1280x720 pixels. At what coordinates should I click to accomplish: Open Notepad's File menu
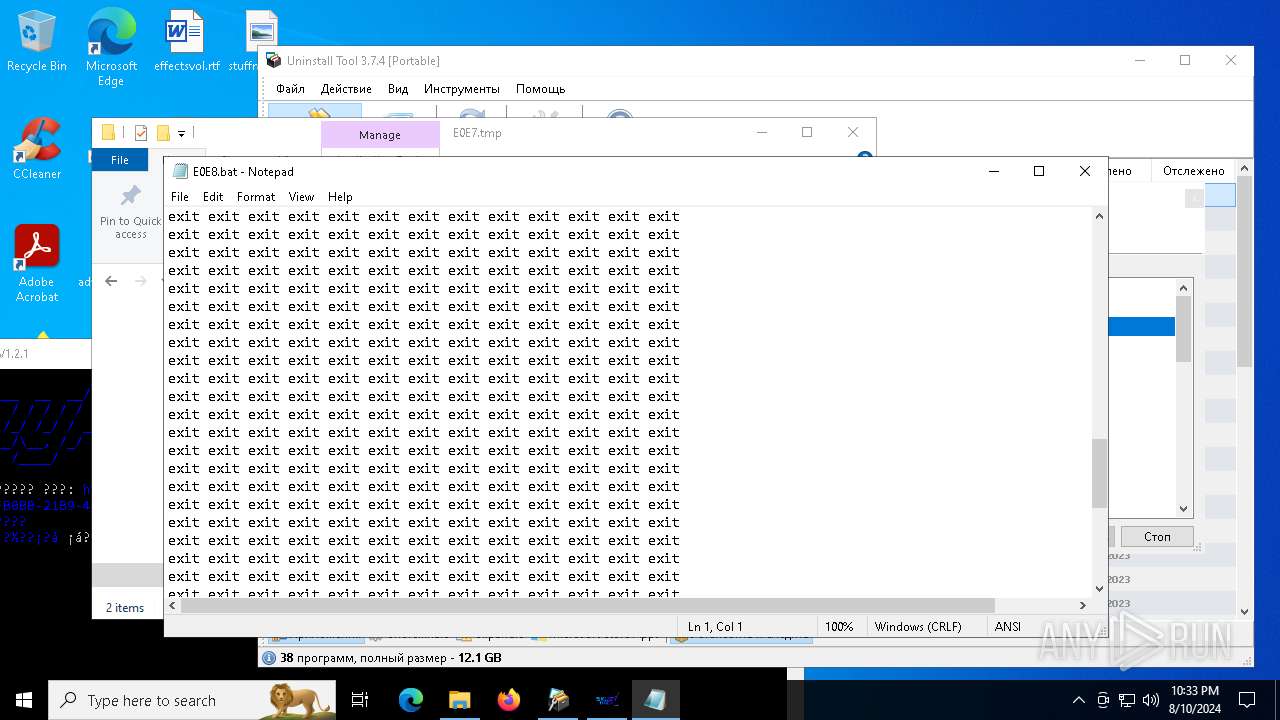pos(180,197)
